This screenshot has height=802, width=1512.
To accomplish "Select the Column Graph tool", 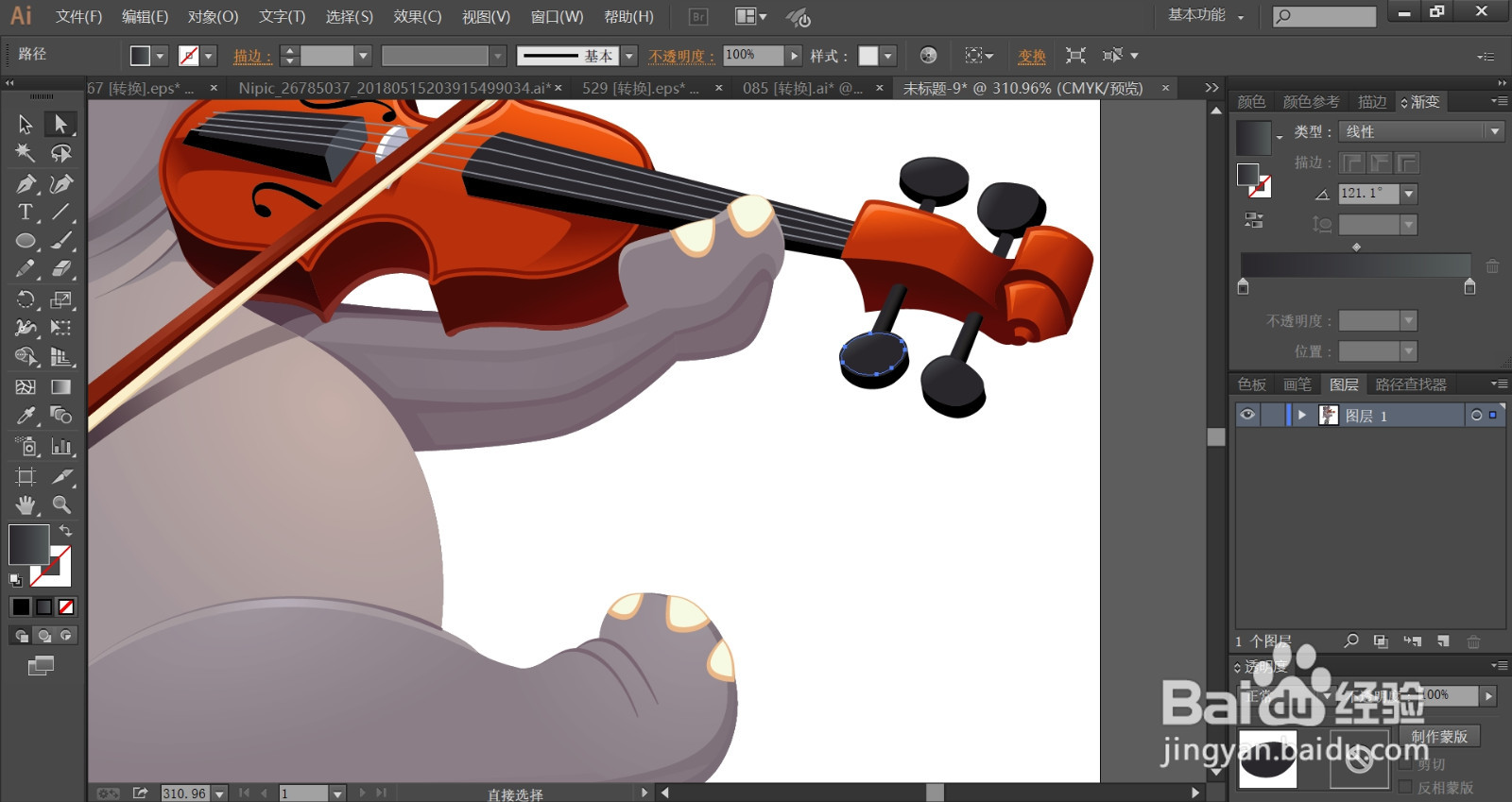I will [x=60, y=446].
